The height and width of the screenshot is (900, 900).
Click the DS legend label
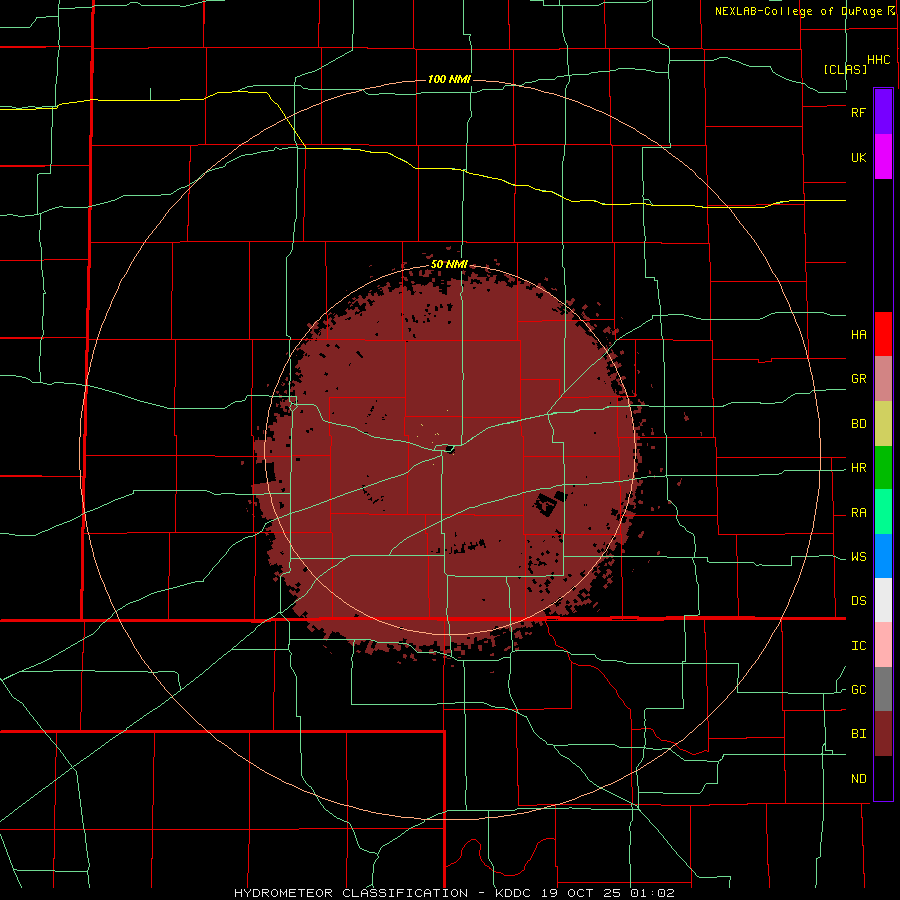coord(858,601)
